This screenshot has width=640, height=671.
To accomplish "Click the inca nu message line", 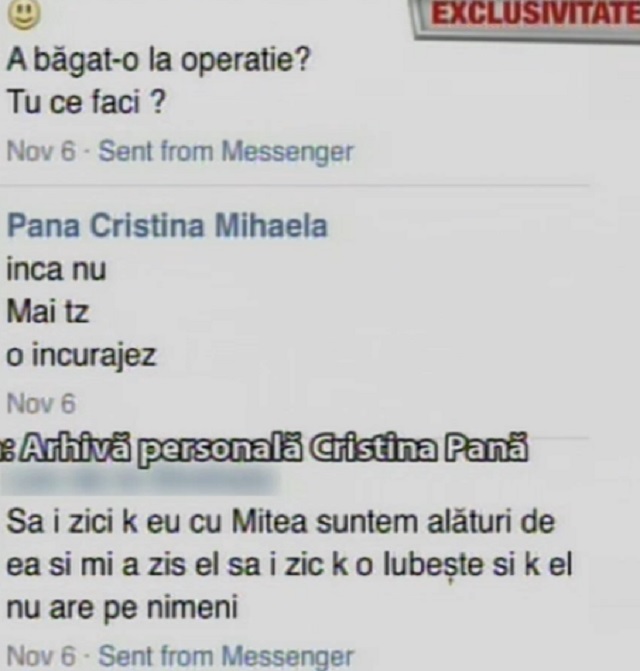I will pos(56,270).
